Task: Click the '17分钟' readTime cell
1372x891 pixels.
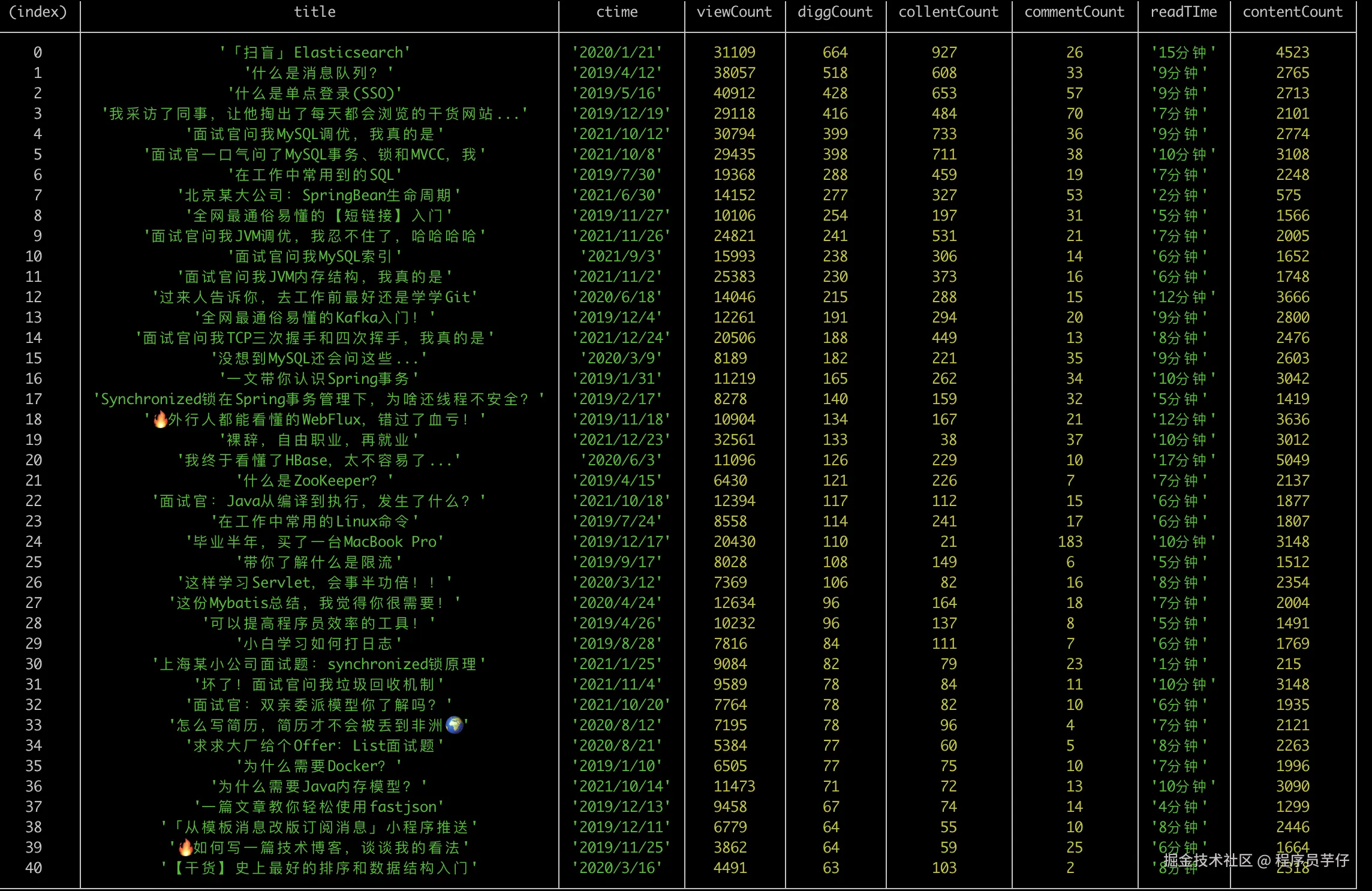Action: coord(1183,460)
